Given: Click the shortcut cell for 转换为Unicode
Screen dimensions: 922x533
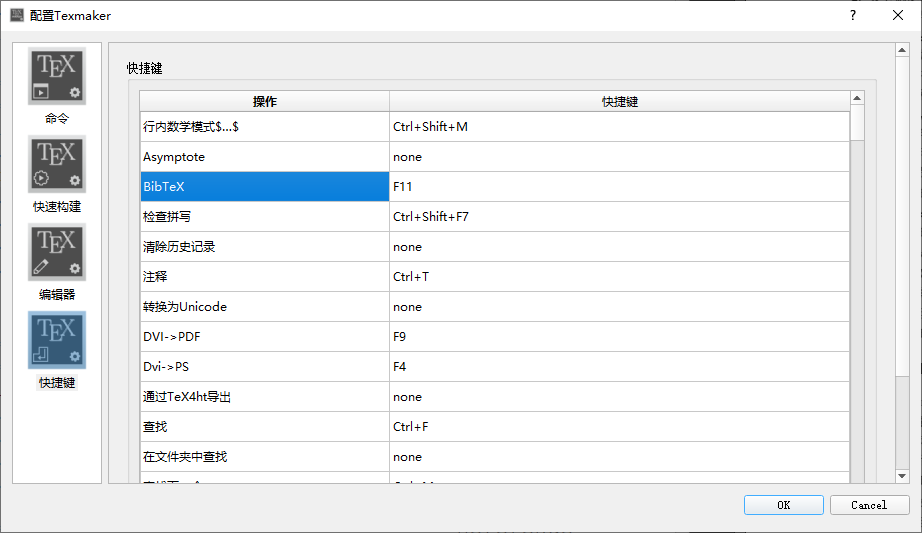Looking at the screenshot, I should click(x=620, y=307).
